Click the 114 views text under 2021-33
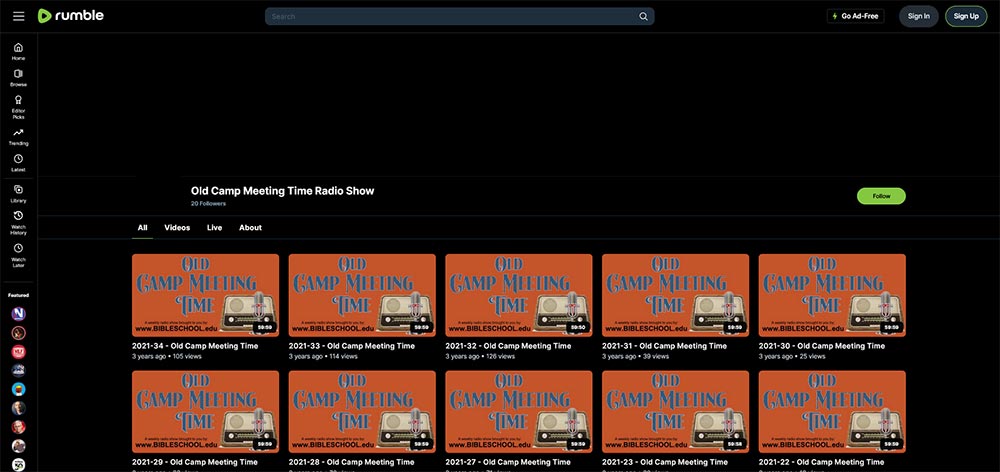Viewport: 1000px width, 472px height. [343, 357]
